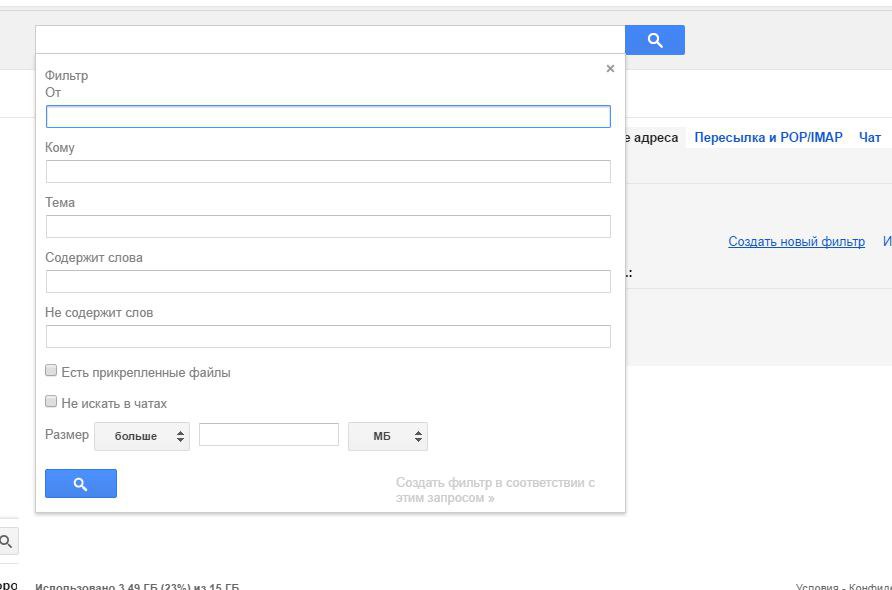Focus the От sender input field
This screenshot has width=892, height=590.
328,117
